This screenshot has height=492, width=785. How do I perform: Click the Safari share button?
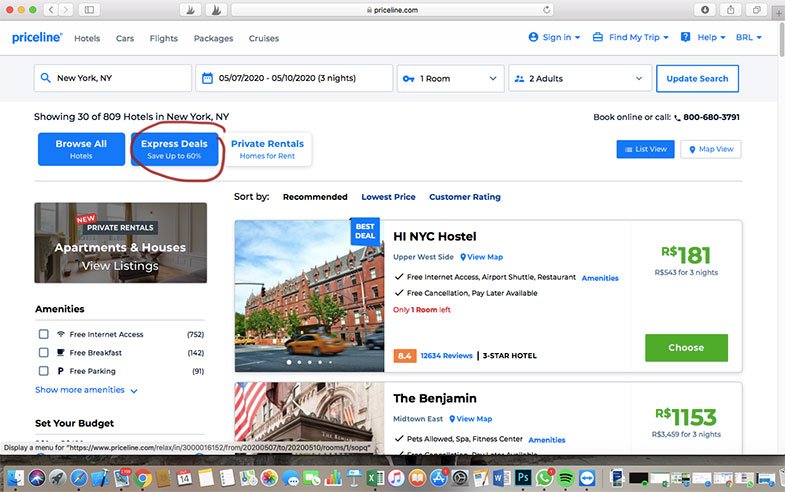click(731, 10)
